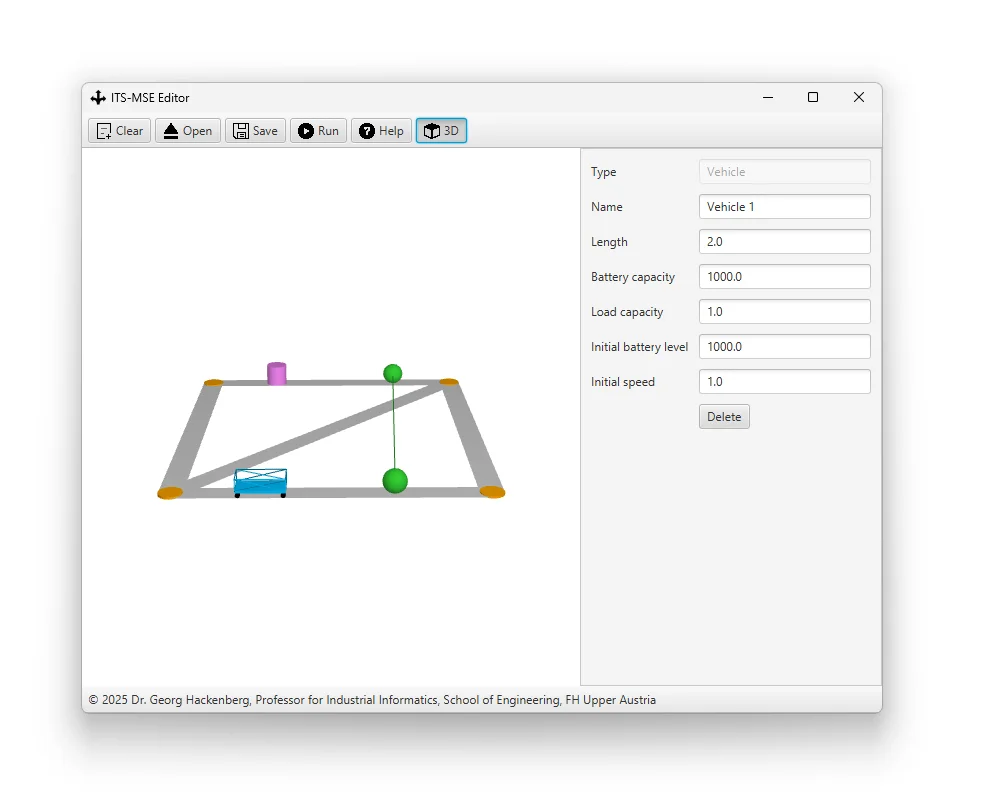Start the simulation with Run
The width and height of the screenshot is (982, 804).
point(318,131)
